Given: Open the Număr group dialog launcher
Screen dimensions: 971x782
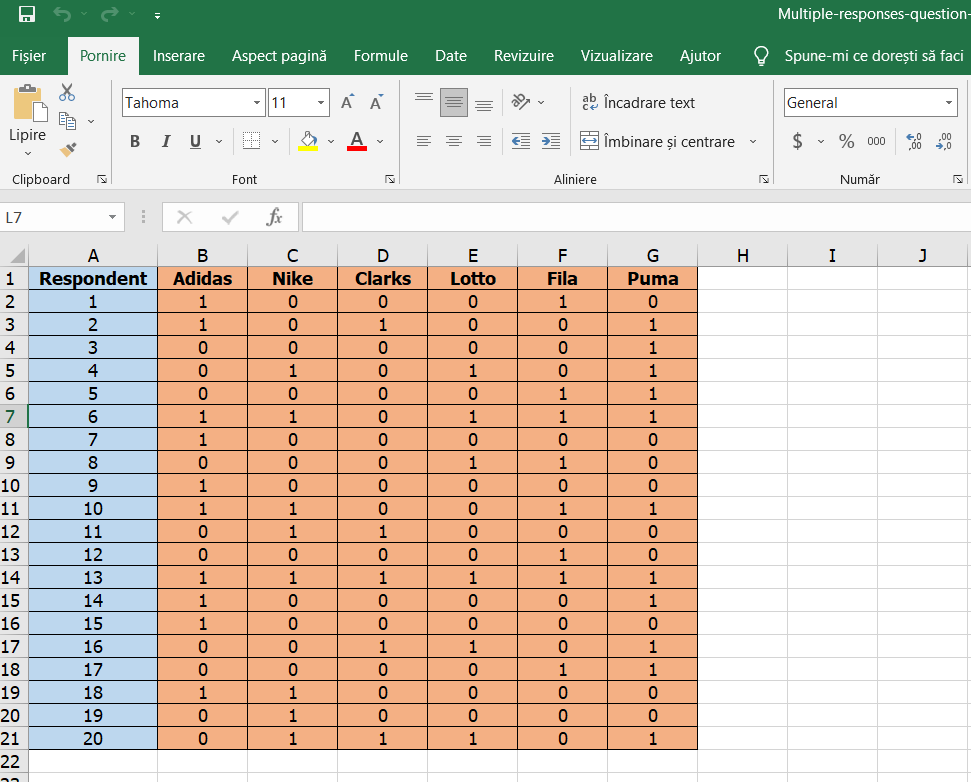Looking at the screenshot, I should pyautogui.click(x=957, y=180).
